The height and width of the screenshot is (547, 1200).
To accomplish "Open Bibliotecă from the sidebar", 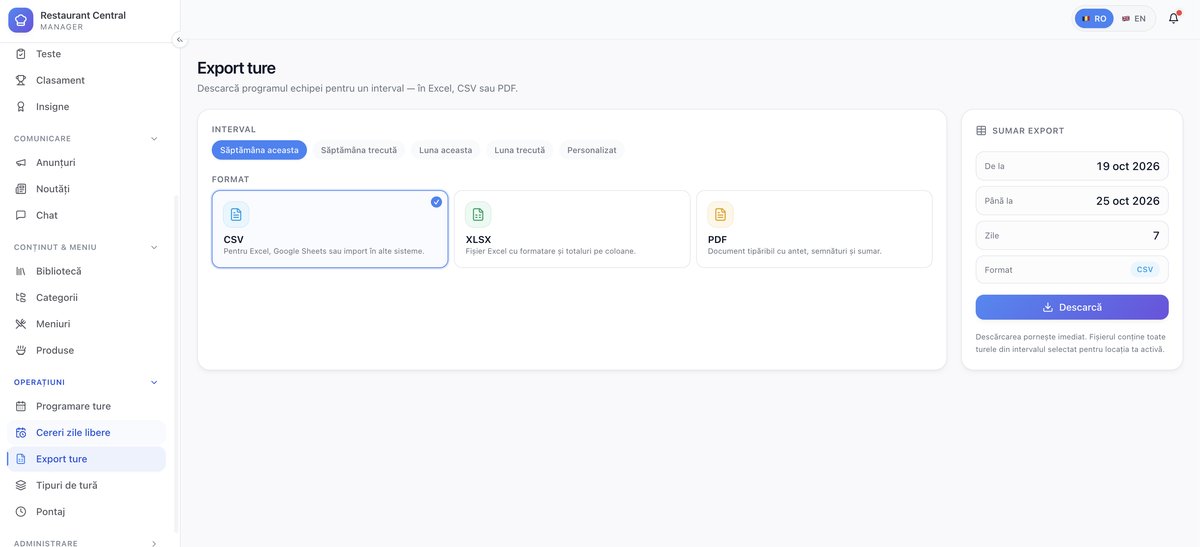I will (86, 271).
